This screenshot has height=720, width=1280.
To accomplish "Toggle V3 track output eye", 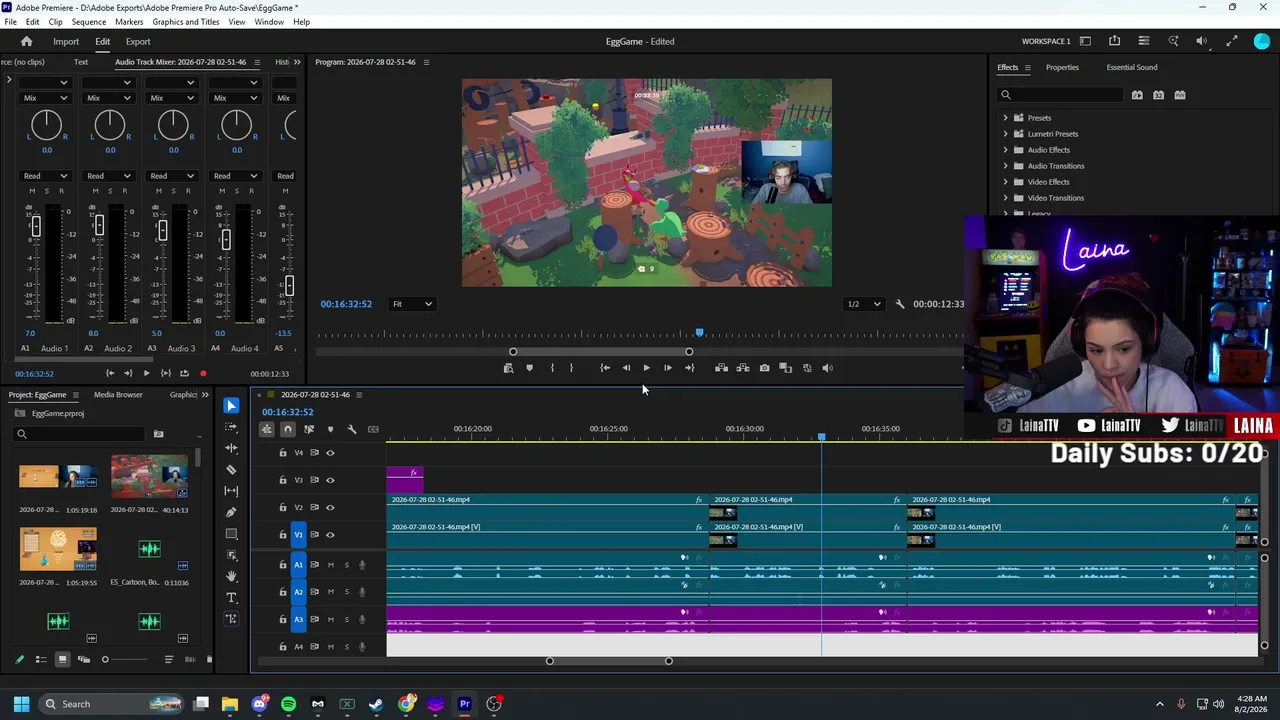I will click(330, 480).
